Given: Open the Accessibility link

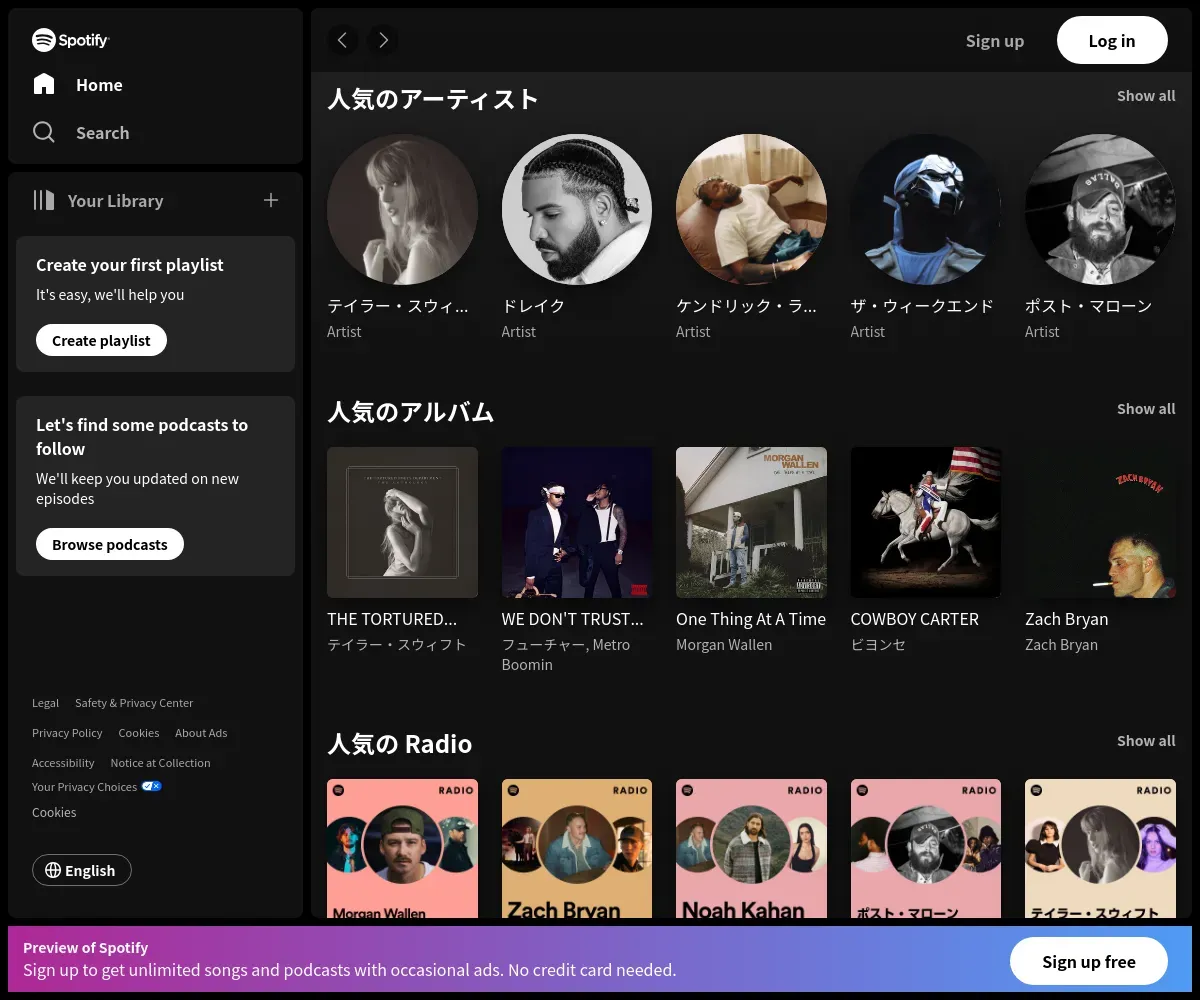Looking at the screenshot, I should pos(63,763).
